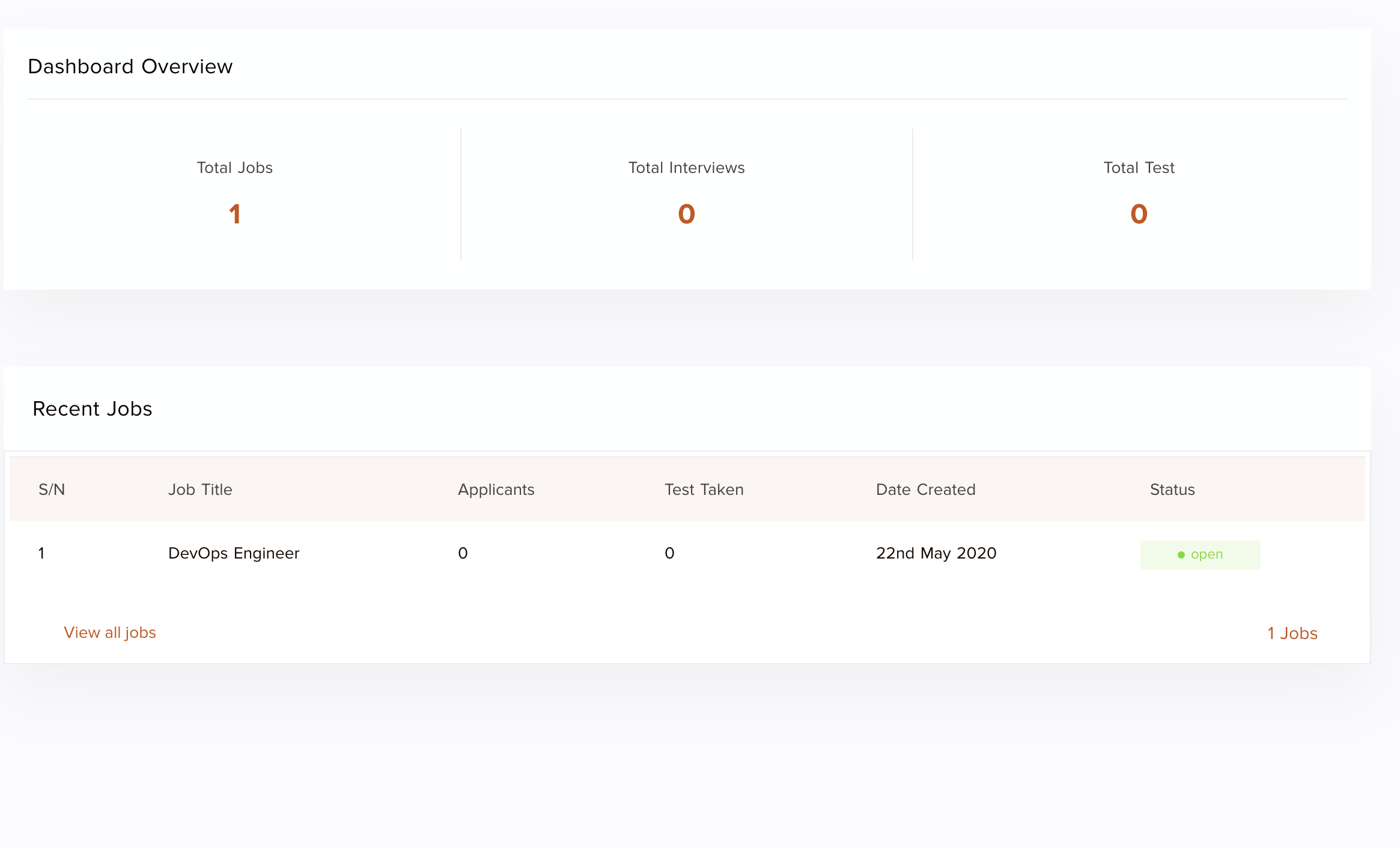Click the green status dot icon
The image size is (1400, 848).
click(x=1181, y=555)
